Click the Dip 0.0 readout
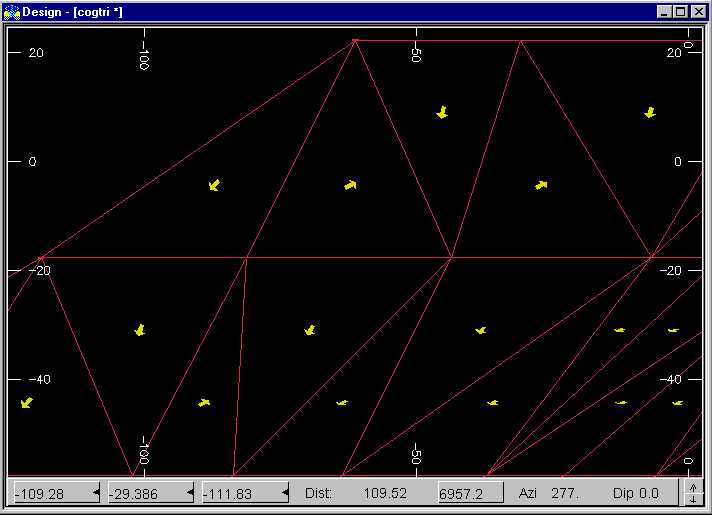712x515 pixels. (636, 493)
